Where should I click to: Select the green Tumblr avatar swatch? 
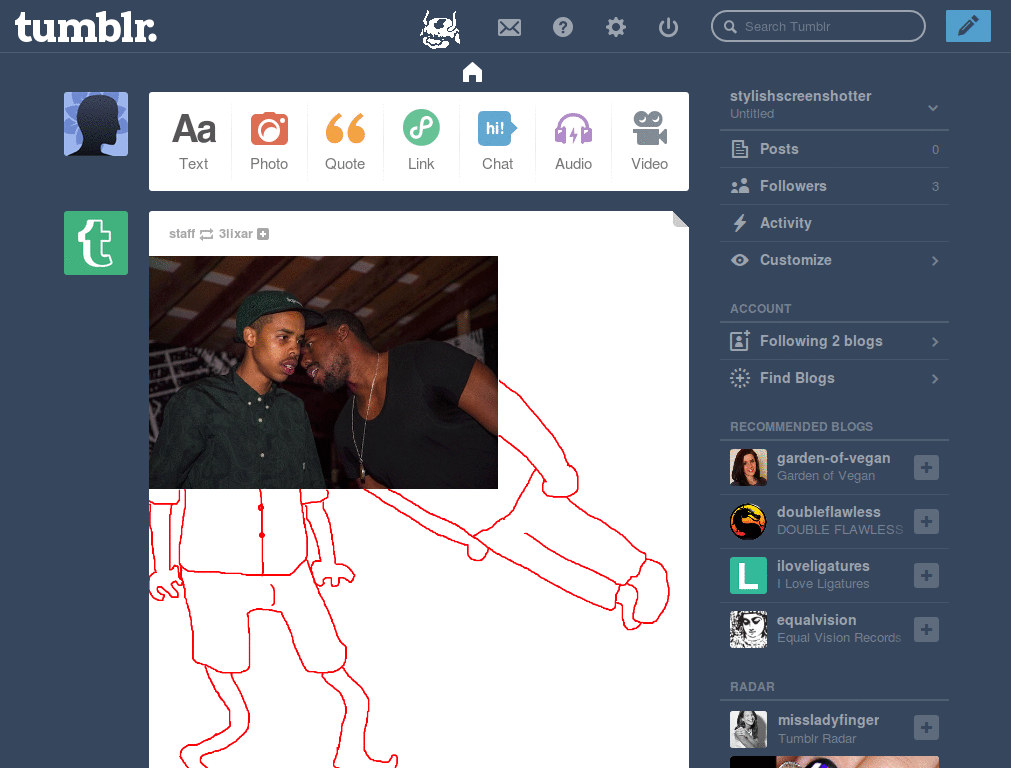tap(95, 243)
